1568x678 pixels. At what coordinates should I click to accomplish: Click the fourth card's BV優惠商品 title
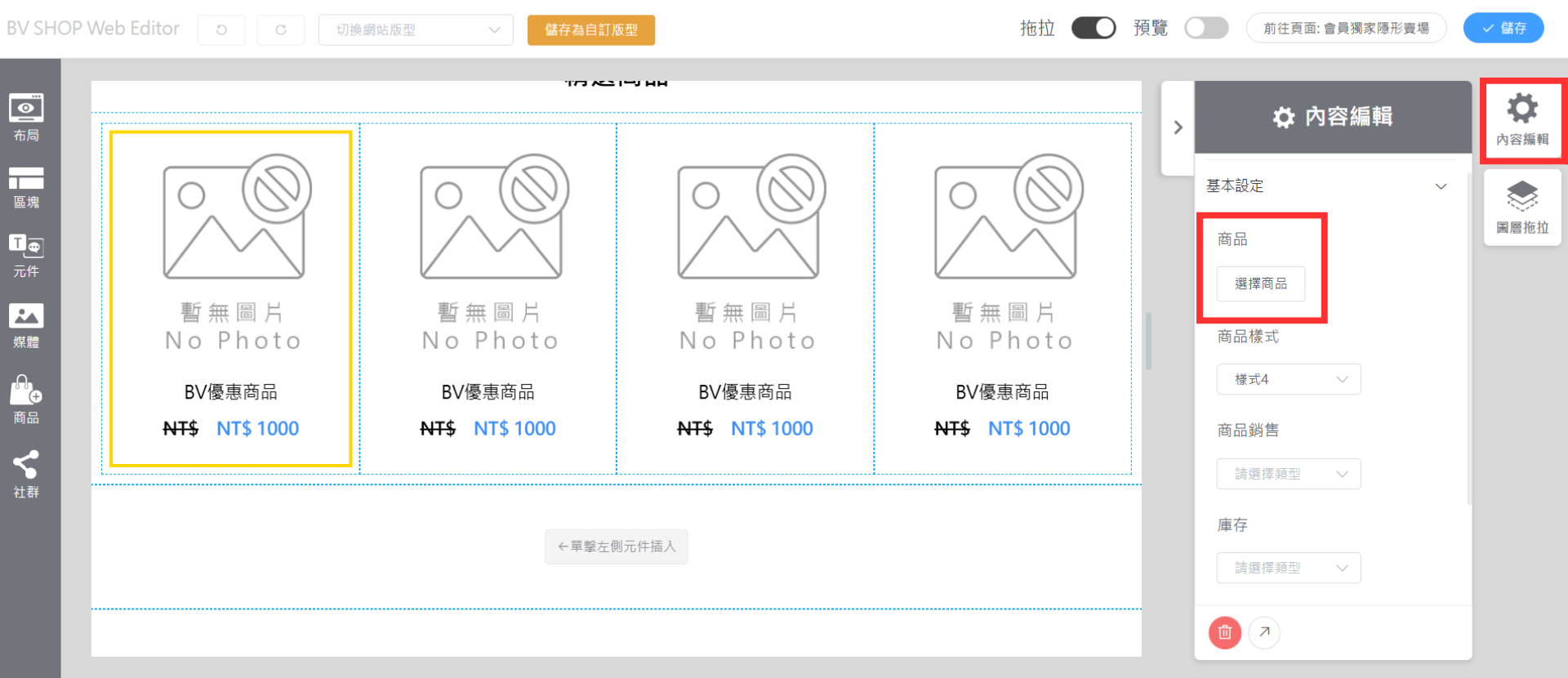pos(1003,392)
